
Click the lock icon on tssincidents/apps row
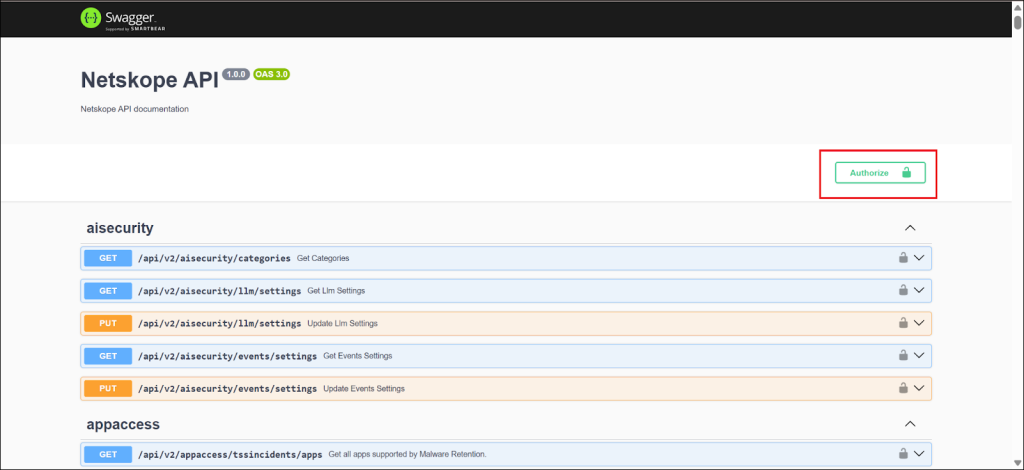click(x=903, y=454)
